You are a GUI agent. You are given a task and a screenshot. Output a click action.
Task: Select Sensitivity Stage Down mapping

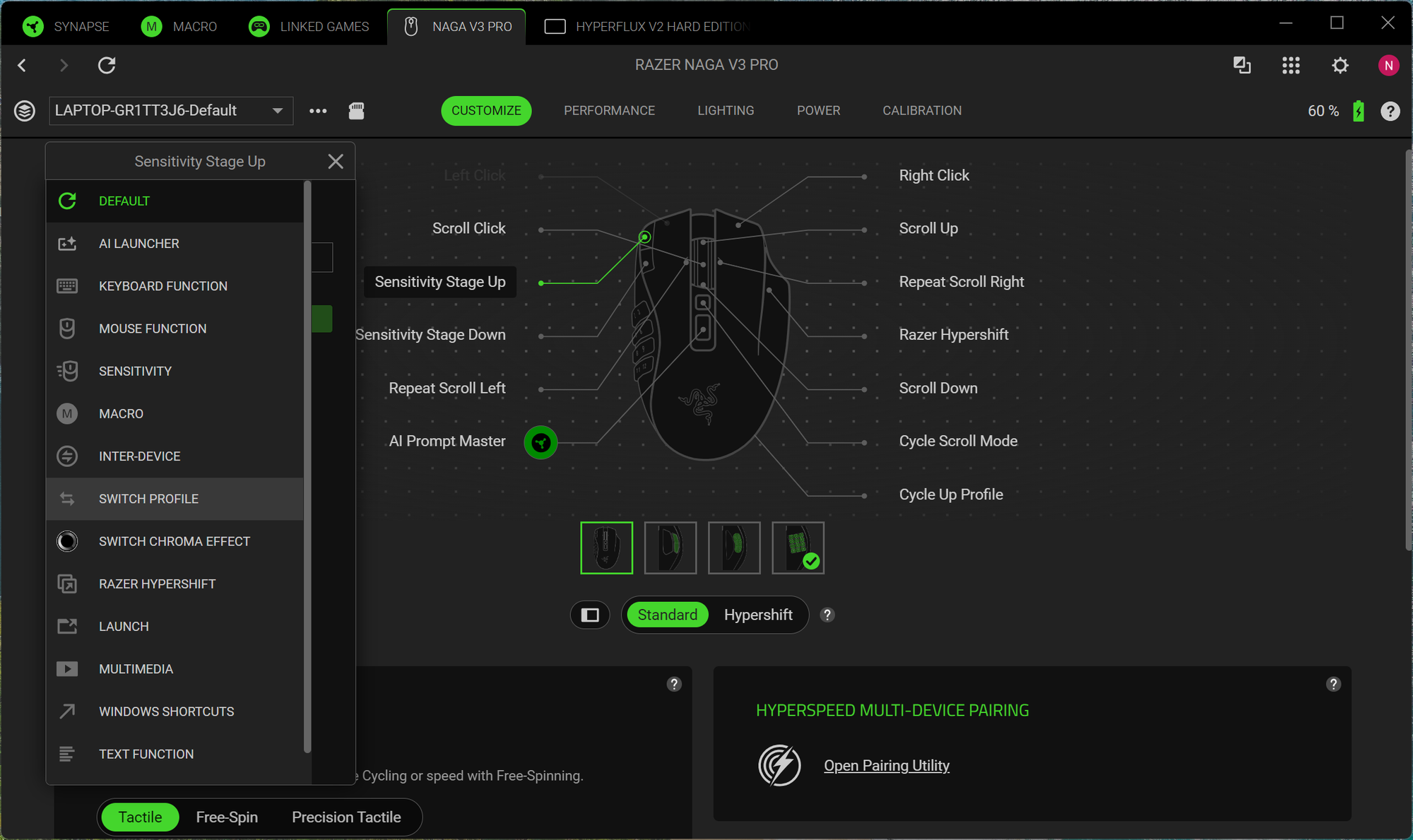[430, 335]
